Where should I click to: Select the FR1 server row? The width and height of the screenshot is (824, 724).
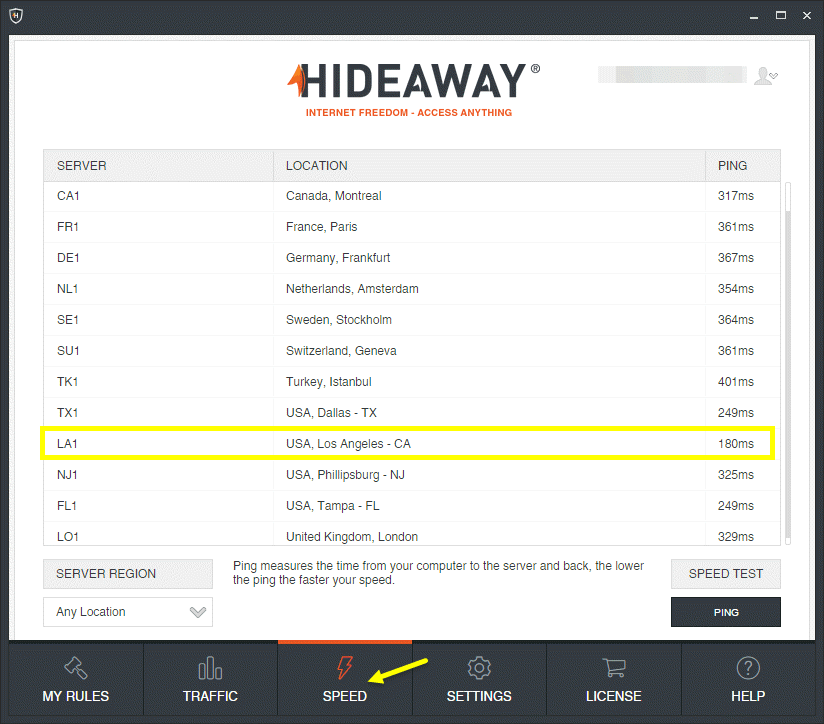411,227
